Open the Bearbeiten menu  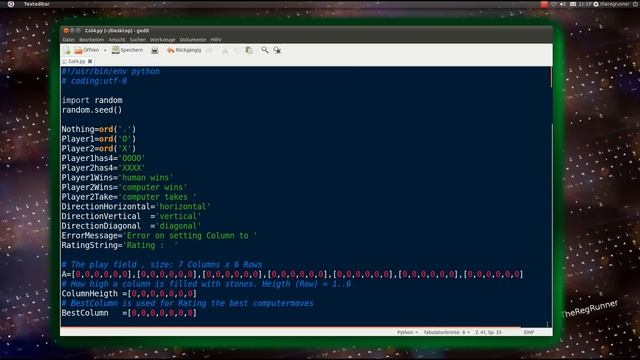(91, 40)
